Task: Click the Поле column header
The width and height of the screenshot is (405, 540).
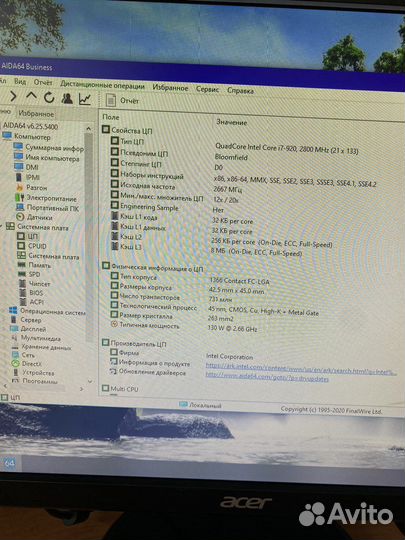Action: point(111,117)
